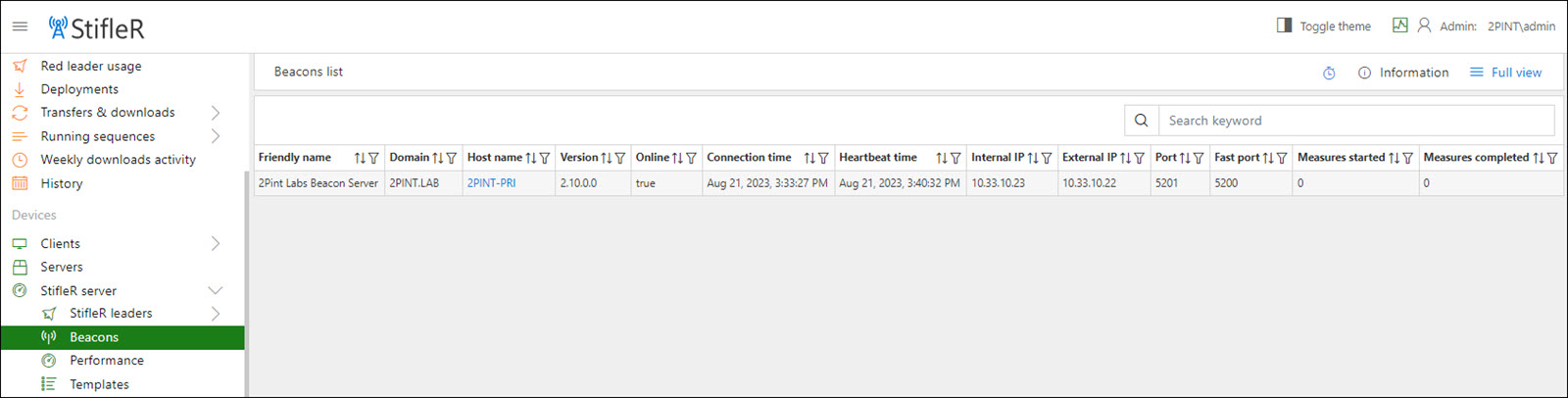The width and height of the screenshot is (1568, 398).
Task: Expand the Clients section
Action: 216,243
